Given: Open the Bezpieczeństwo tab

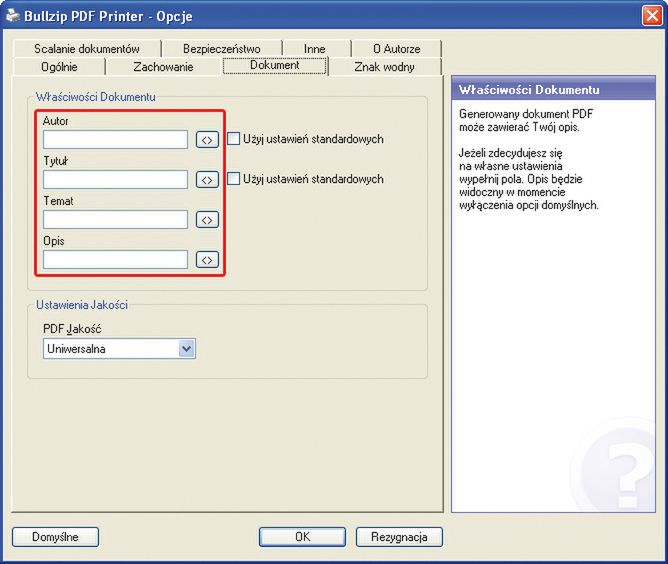Looking at the screenshot, I should click(x=222, y=49).
